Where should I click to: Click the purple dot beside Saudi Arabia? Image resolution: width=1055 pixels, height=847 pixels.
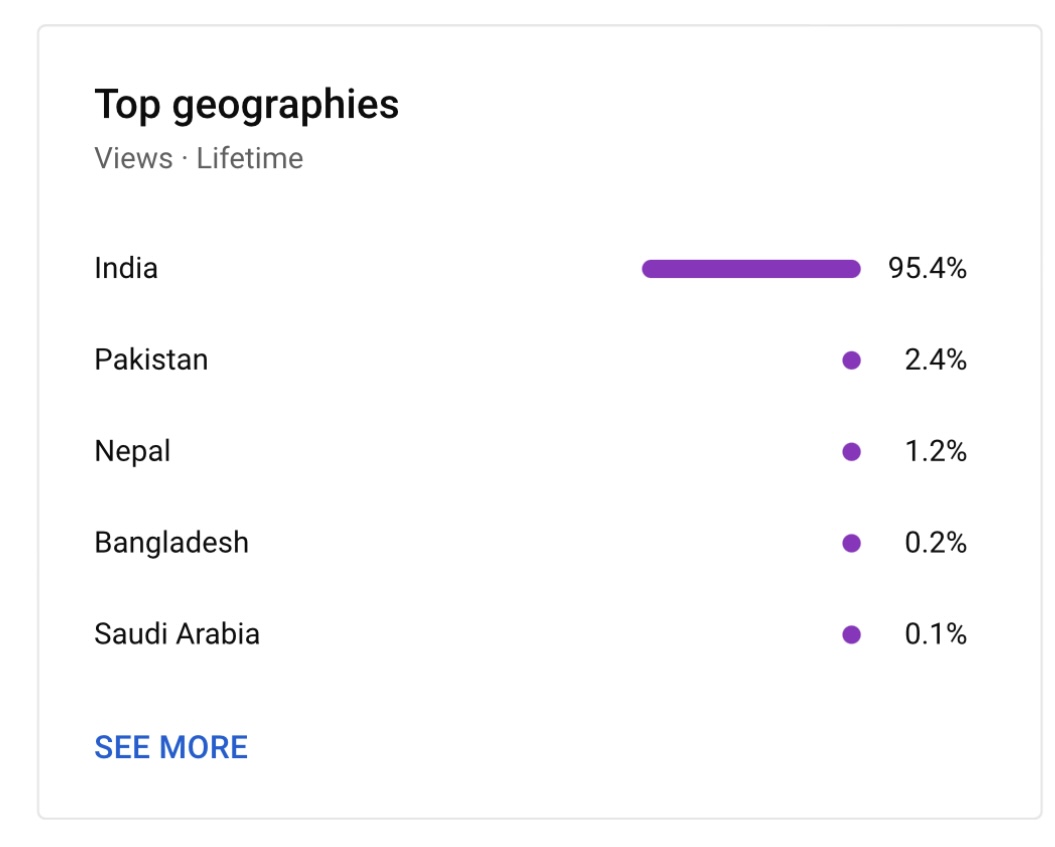(851, 634)
